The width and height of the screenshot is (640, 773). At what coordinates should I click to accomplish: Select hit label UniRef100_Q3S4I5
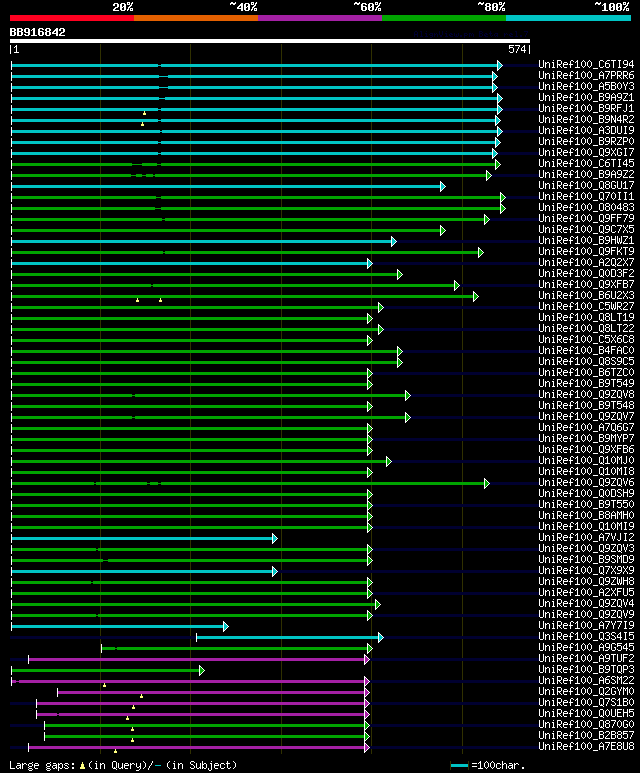[x=586, y=637]
